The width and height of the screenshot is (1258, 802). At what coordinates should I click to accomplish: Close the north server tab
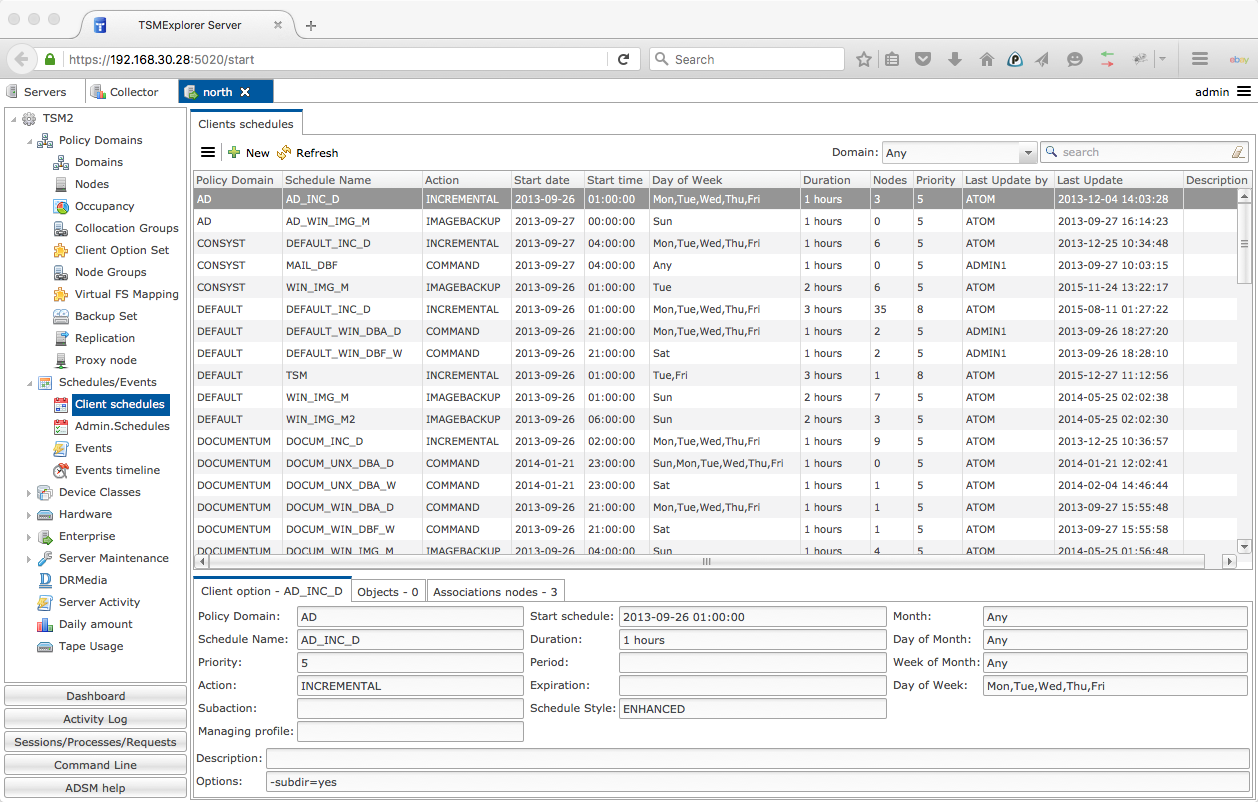coord(245,92)
